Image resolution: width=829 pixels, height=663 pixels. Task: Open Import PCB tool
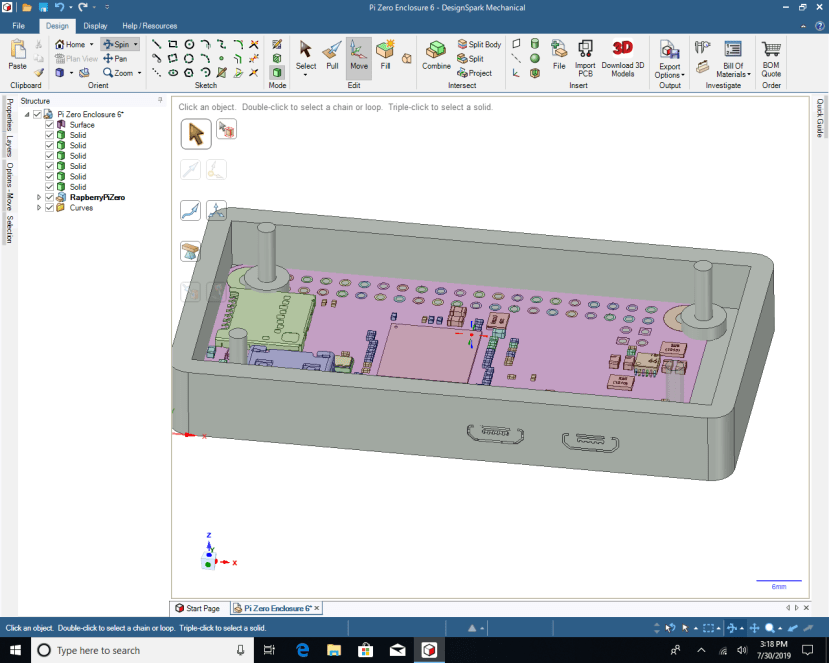point(585,58)
